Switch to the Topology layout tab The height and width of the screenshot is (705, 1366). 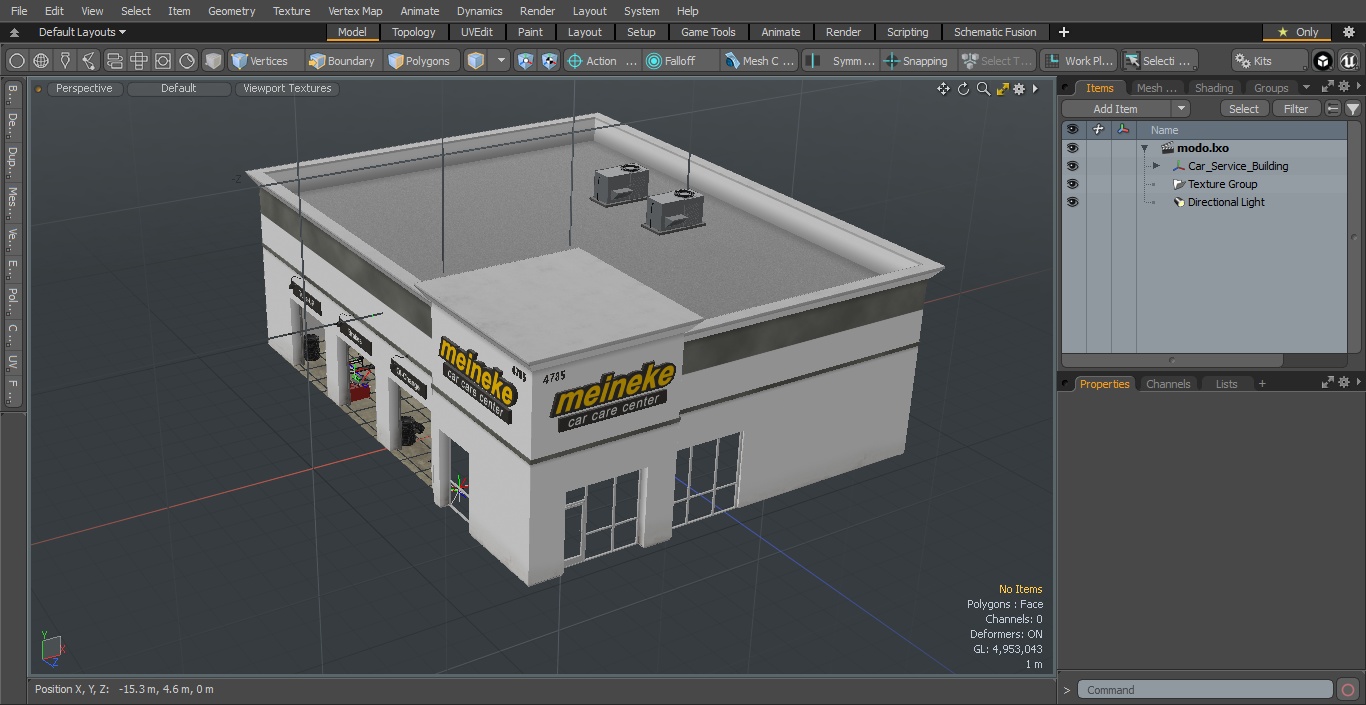[x=413, y=32]
